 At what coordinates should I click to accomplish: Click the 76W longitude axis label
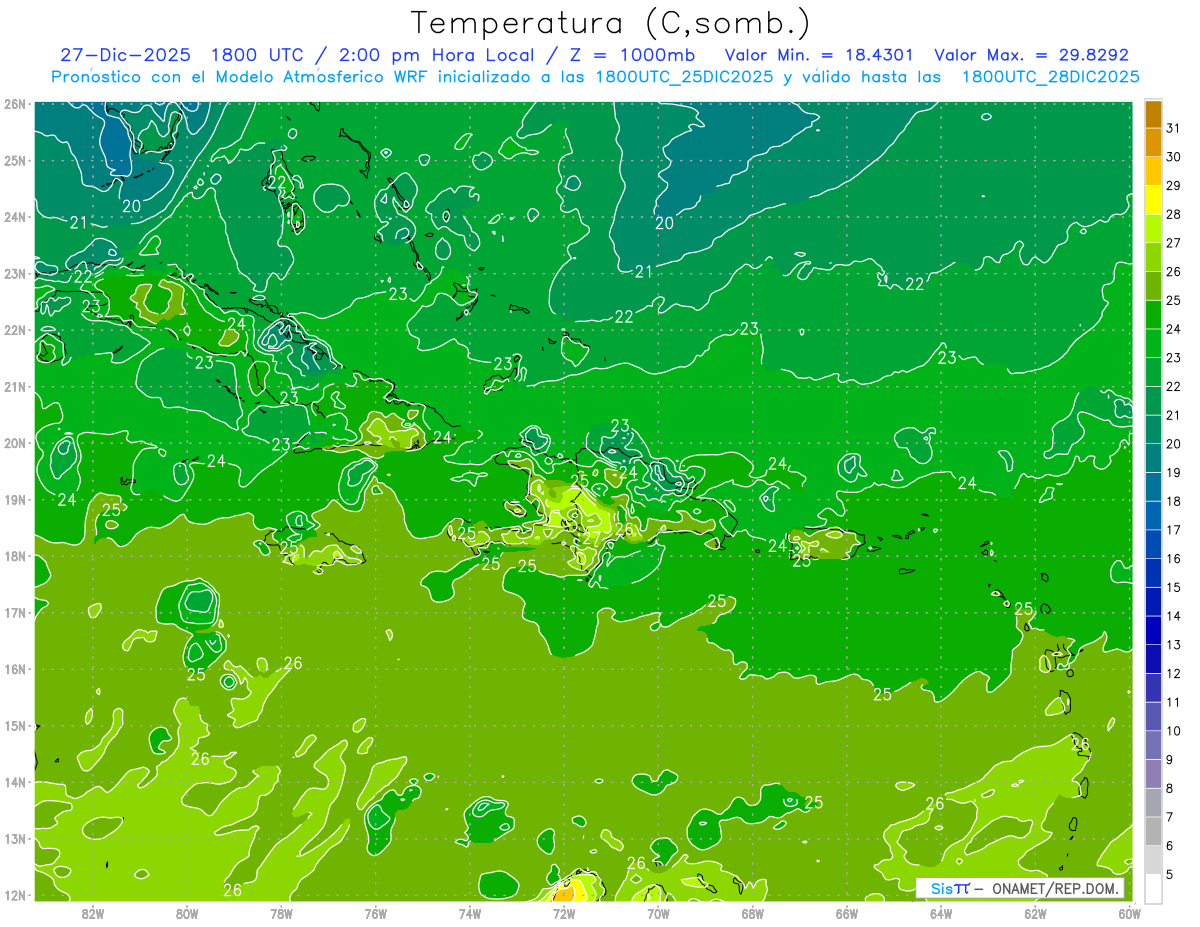coord(376,913)
